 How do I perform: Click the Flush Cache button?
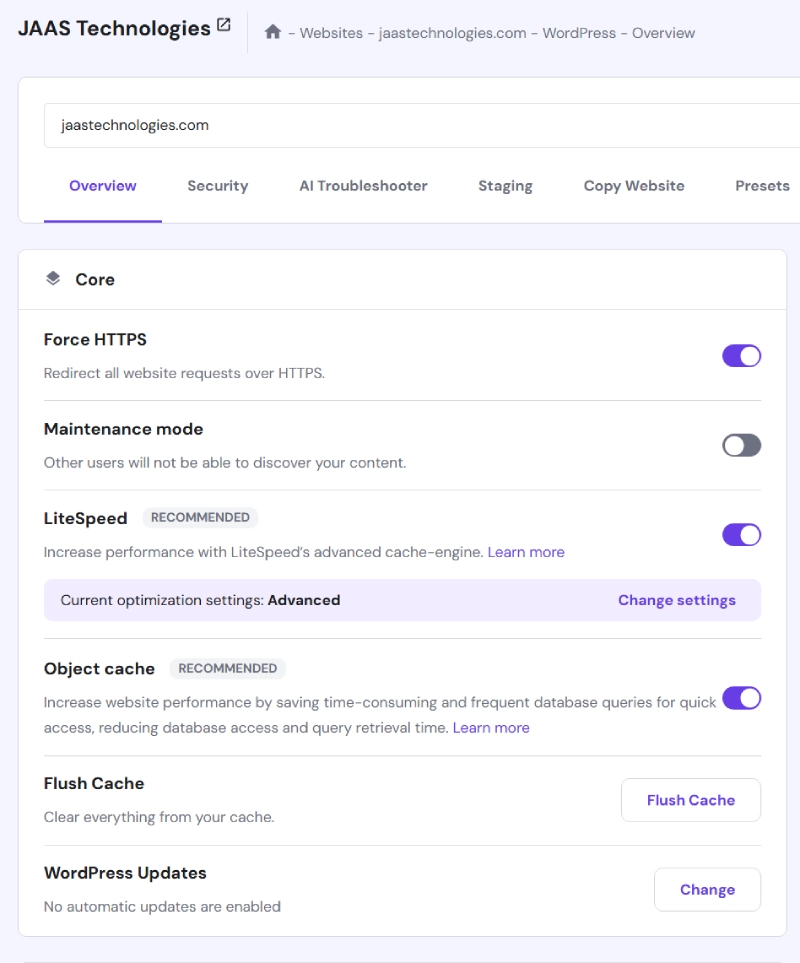(x=691, y=800)
